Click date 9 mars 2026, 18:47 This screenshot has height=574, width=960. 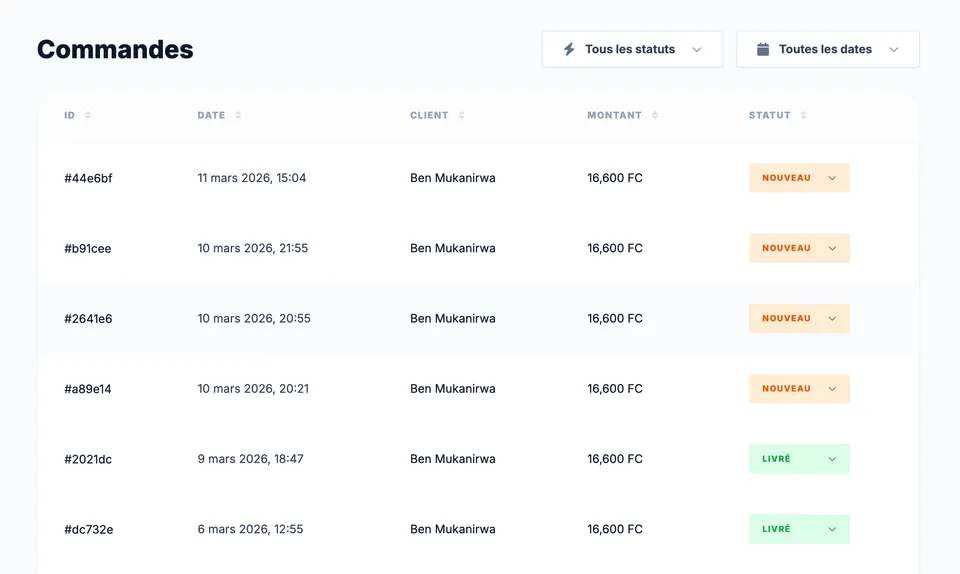[250, 459]
